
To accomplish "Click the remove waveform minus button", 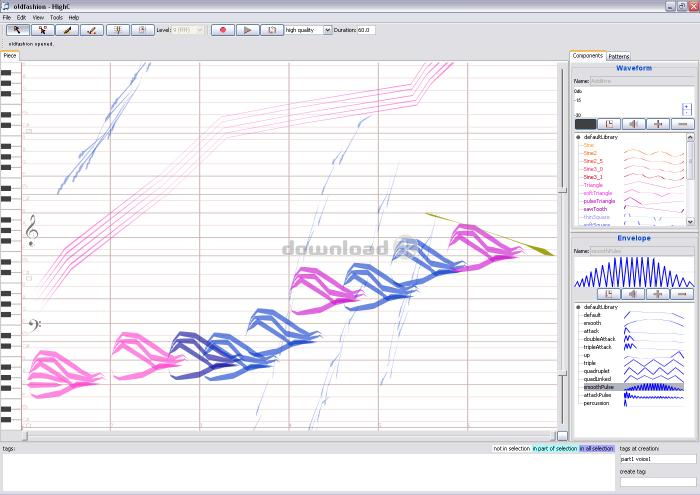I will [x=683, y=124].
